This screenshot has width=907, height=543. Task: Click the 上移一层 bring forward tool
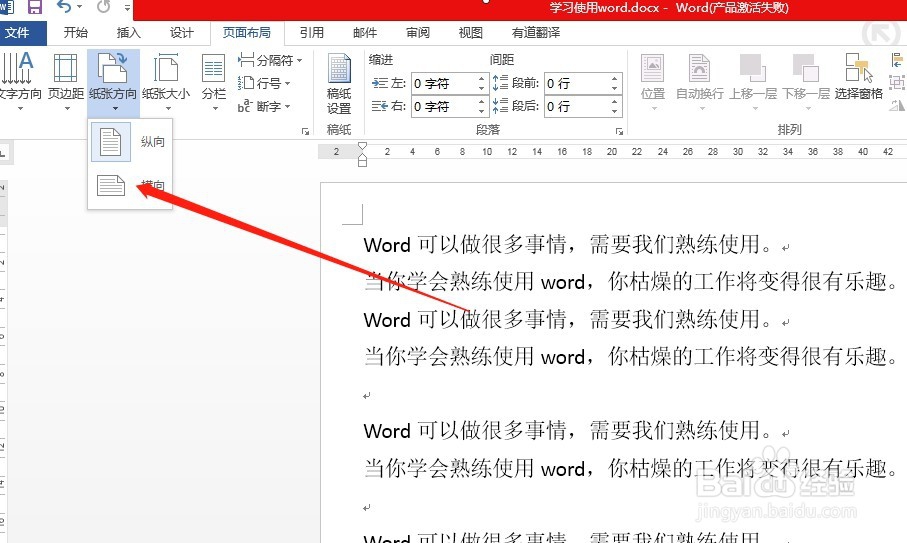[753, 81]
